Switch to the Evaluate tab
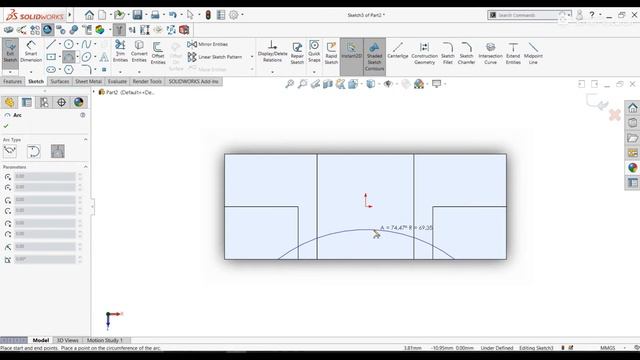Viewport: 640px width, 360px height. click(x=117, y=82)
